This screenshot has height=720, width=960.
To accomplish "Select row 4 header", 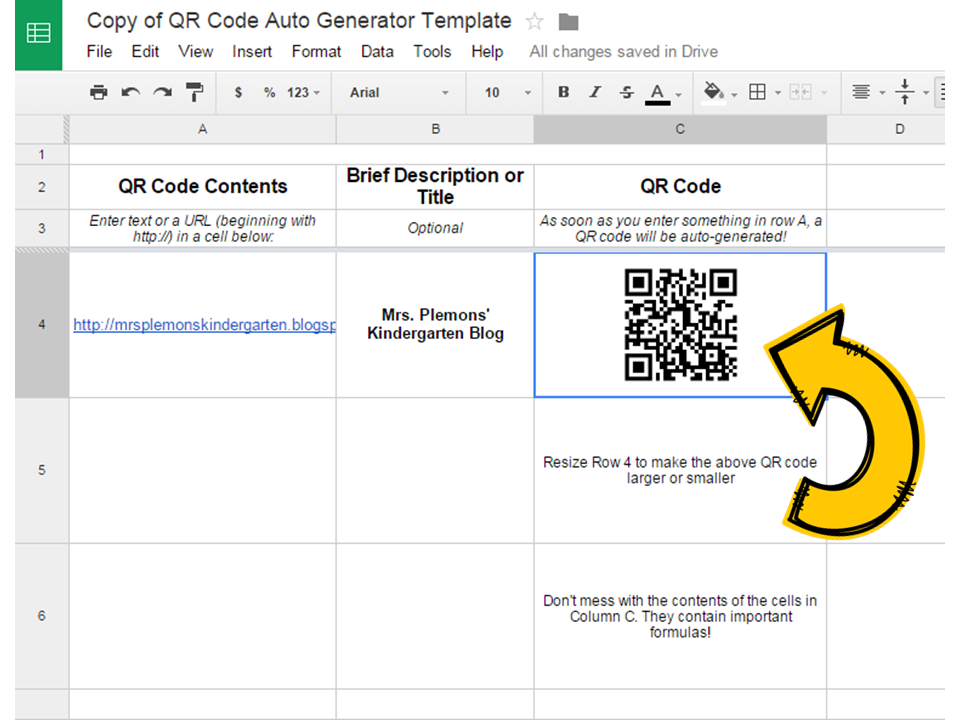I will [42, 324].
